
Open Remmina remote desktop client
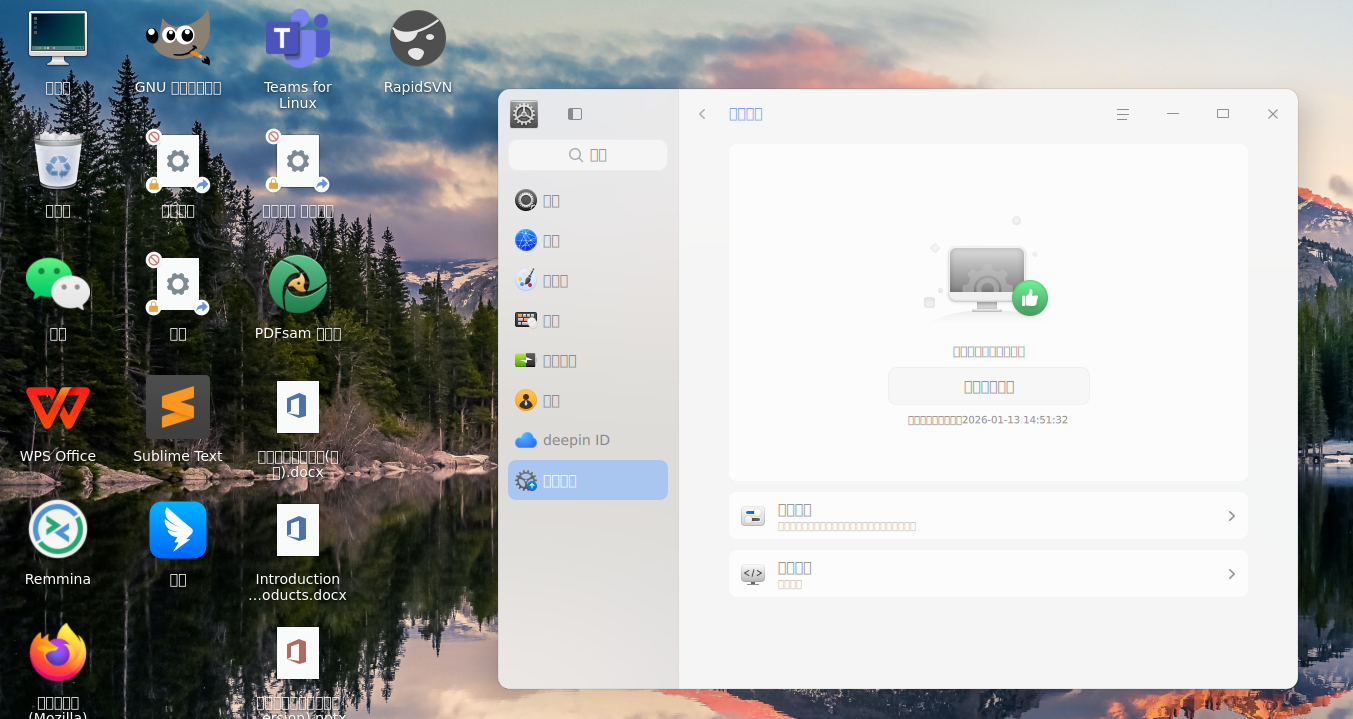[58, 530]
